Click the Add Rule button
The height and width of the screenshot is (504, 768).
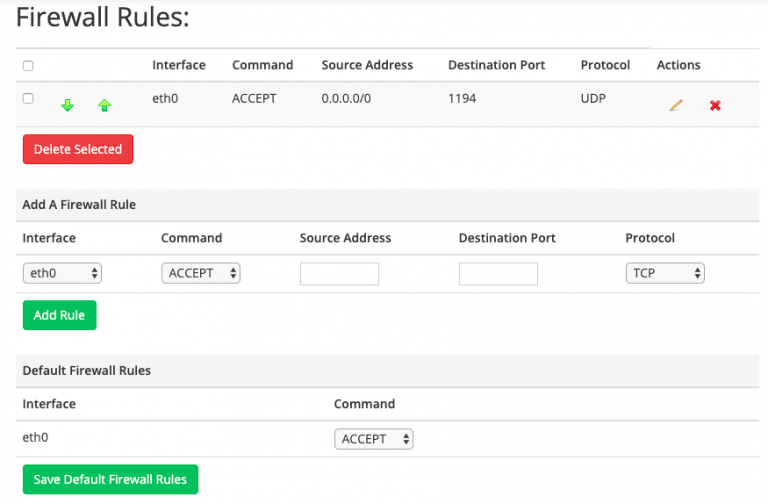(60, 315)
